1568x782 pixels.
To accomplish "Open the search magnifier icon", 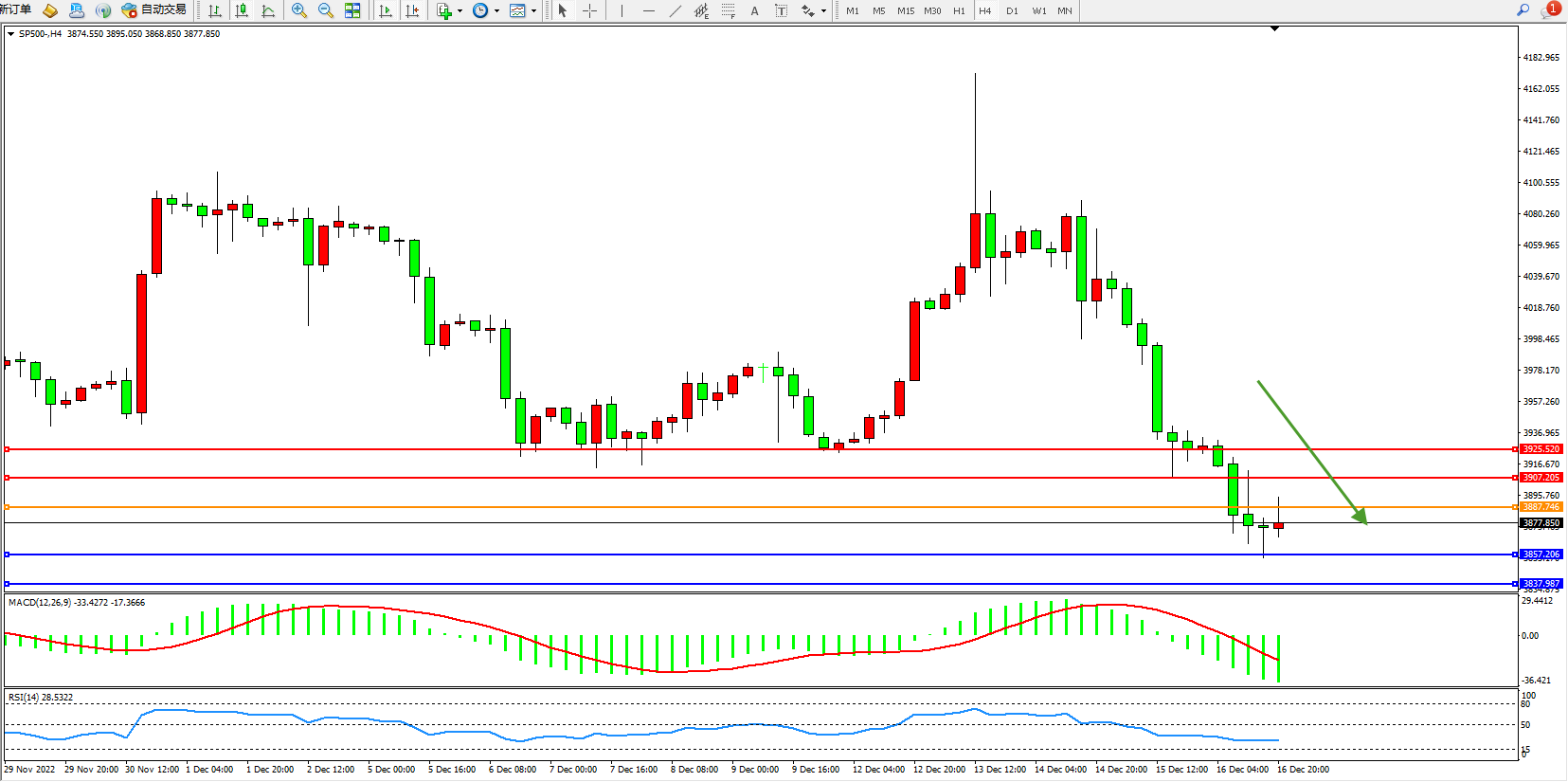I will pyautogui.click(x=1523, y=10).
